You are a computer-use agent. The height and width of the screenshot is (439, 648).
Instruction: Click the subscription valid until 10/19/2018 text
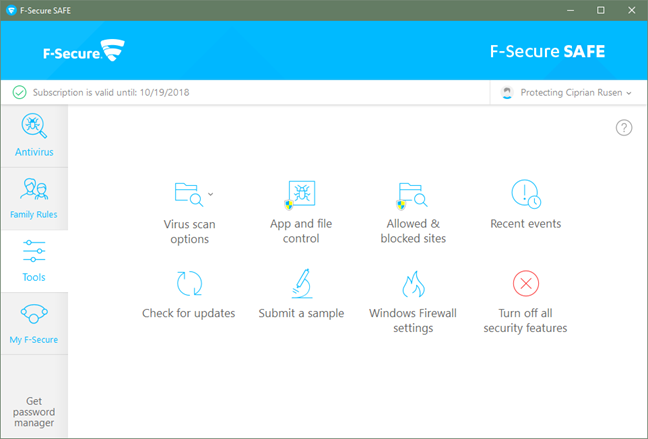click(111, 92)
